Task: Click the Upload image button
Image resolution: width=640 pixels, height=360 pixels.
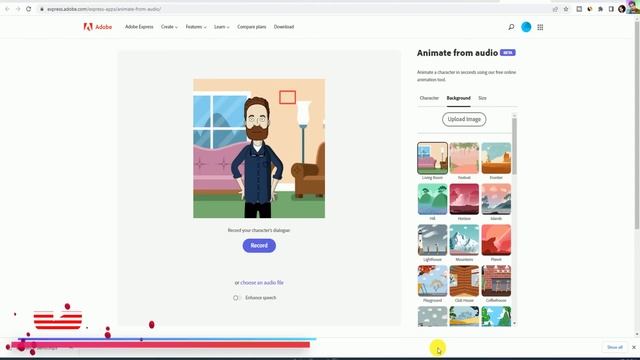Action: click(464, 119)
